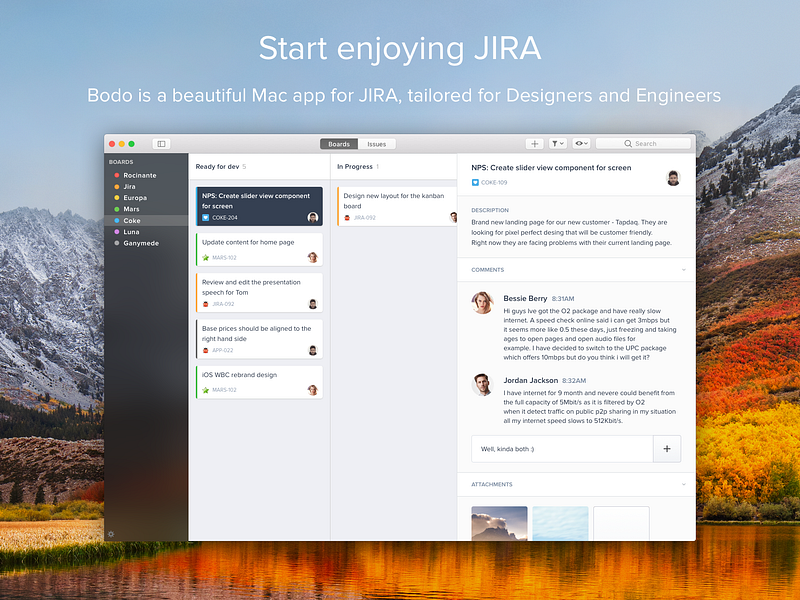
Task: Open settings gear at sidebar bottom
Action: 111,534
